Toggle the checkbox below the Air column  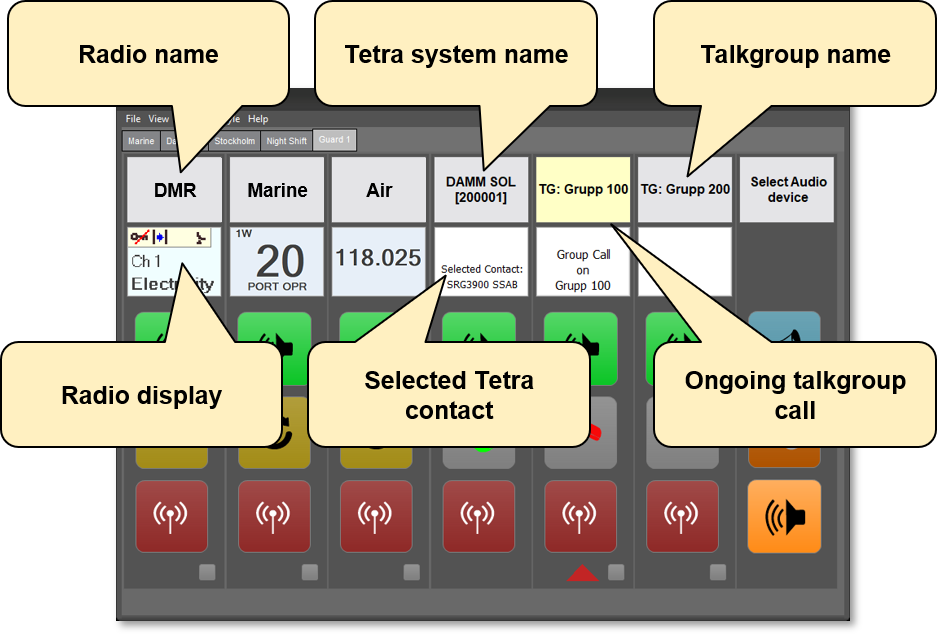click(411, 572)
